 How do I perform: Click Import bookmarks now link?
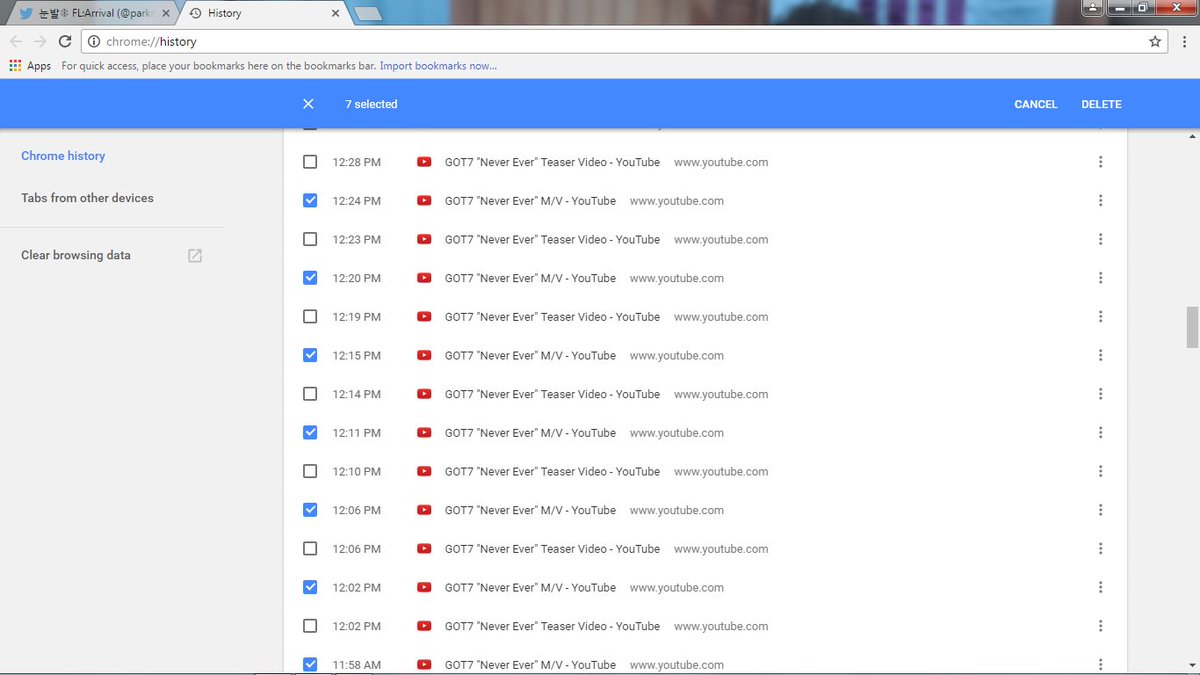point(438,66)
